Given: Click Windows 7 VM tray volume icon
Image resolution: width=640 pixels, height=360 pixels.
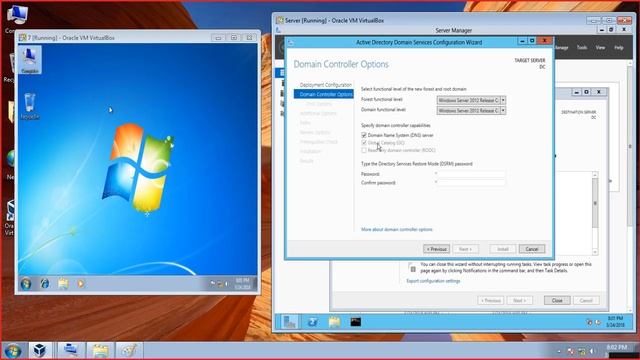Looking at the screenshot, I should [227, 283].
